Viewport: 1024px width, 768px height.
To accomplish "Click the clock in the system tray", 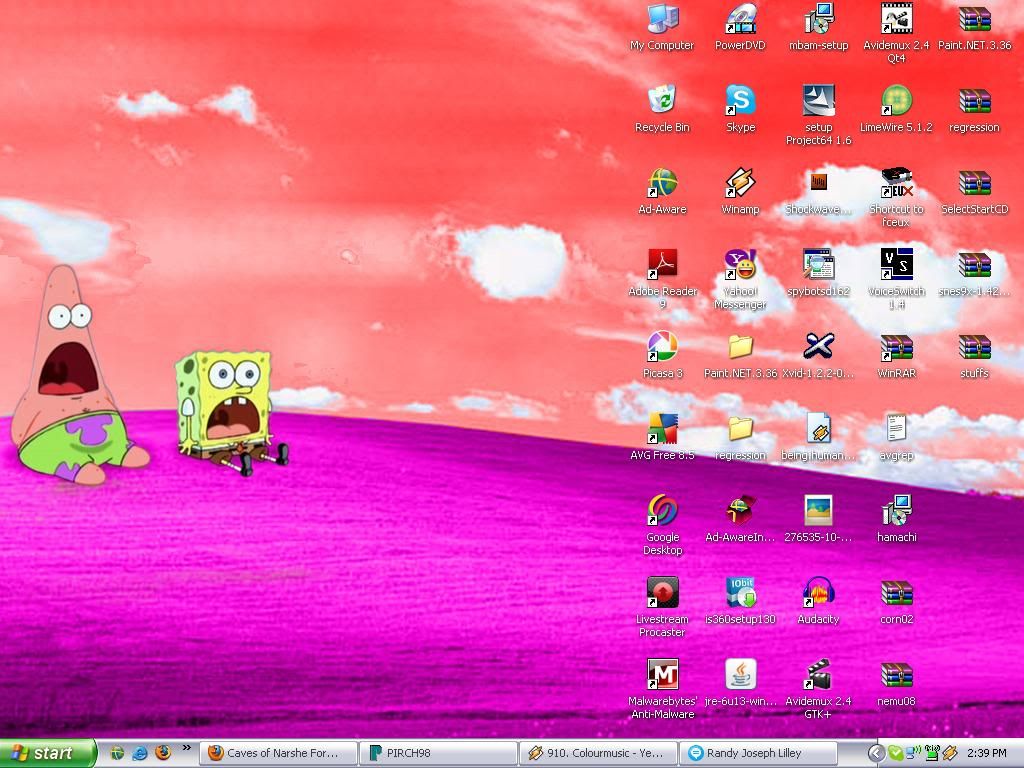I will 987,753.
